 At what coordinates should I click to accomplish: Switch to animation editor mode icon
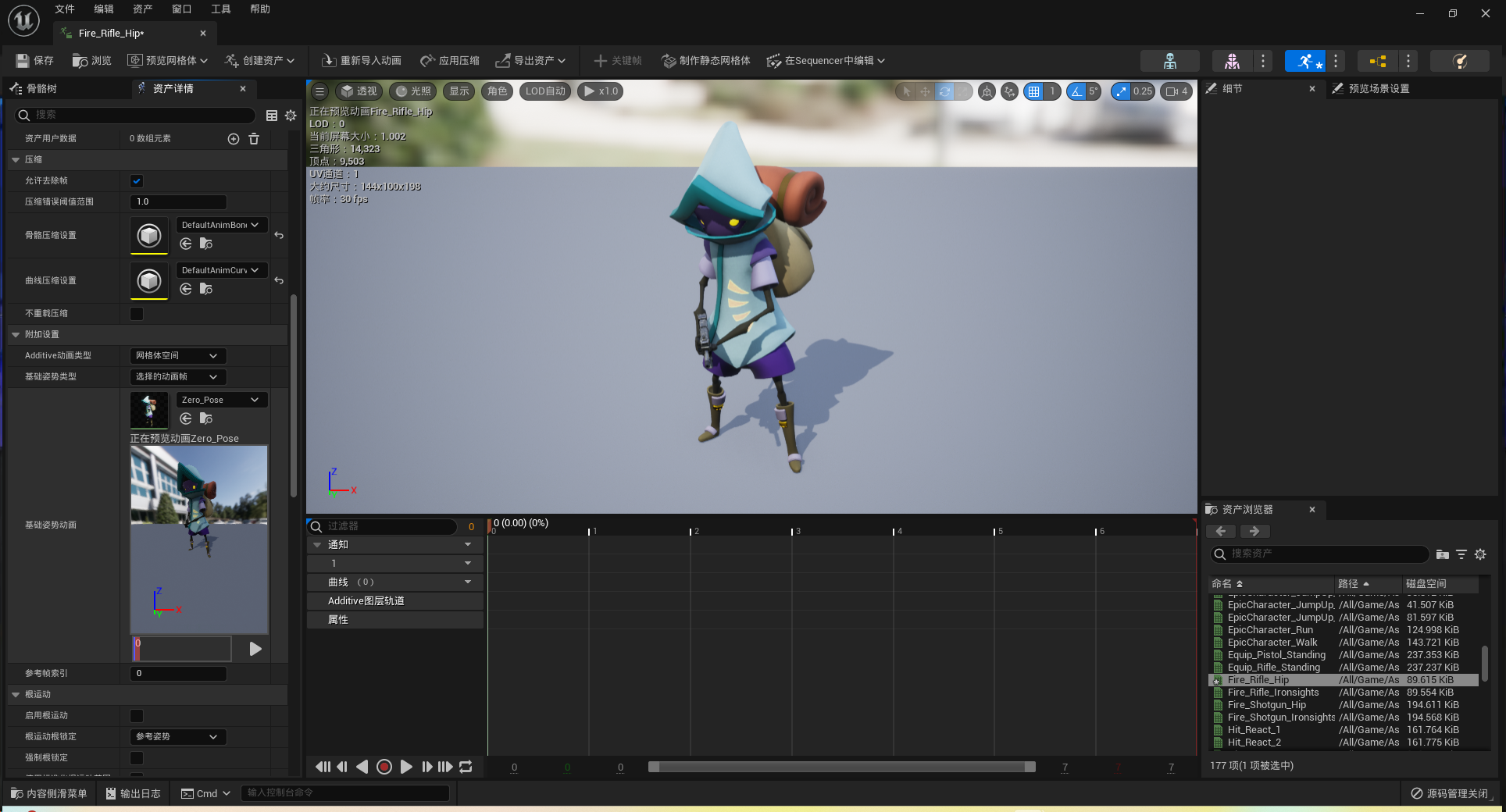[1305, 61]
